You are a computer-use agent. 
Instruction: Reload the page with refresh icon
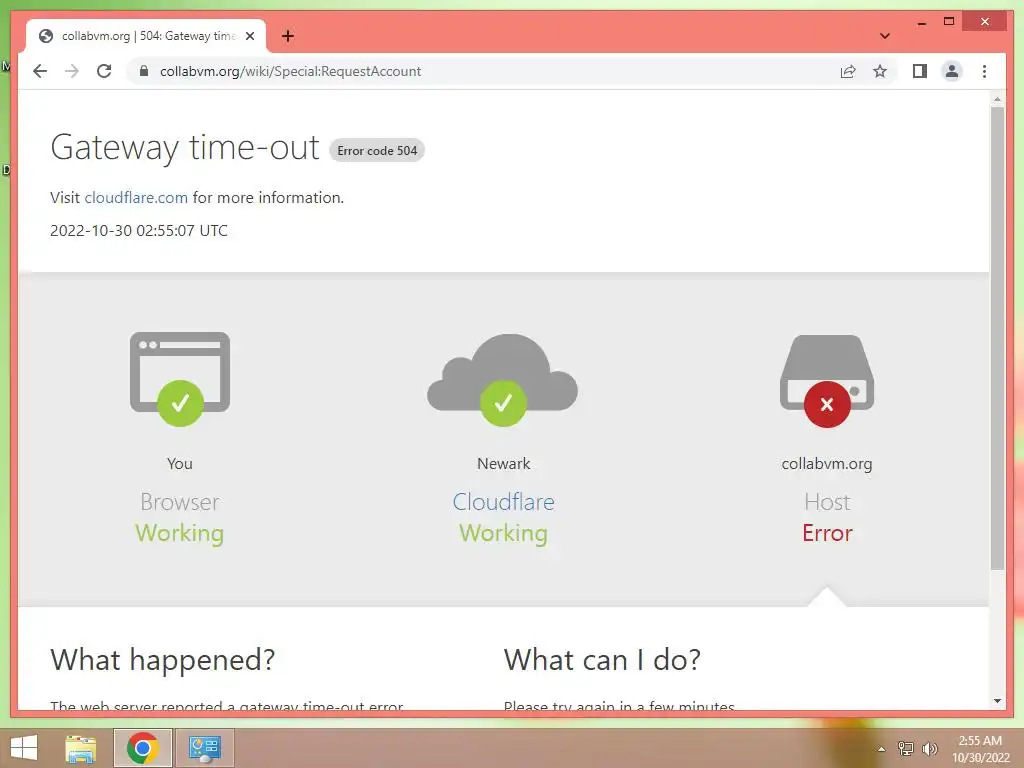tap(104, 71)
